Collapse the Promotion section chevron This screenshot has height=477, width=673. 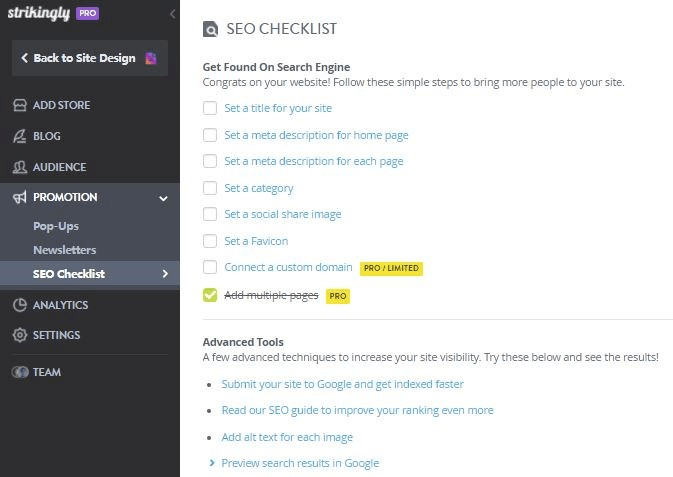(164, 198)
